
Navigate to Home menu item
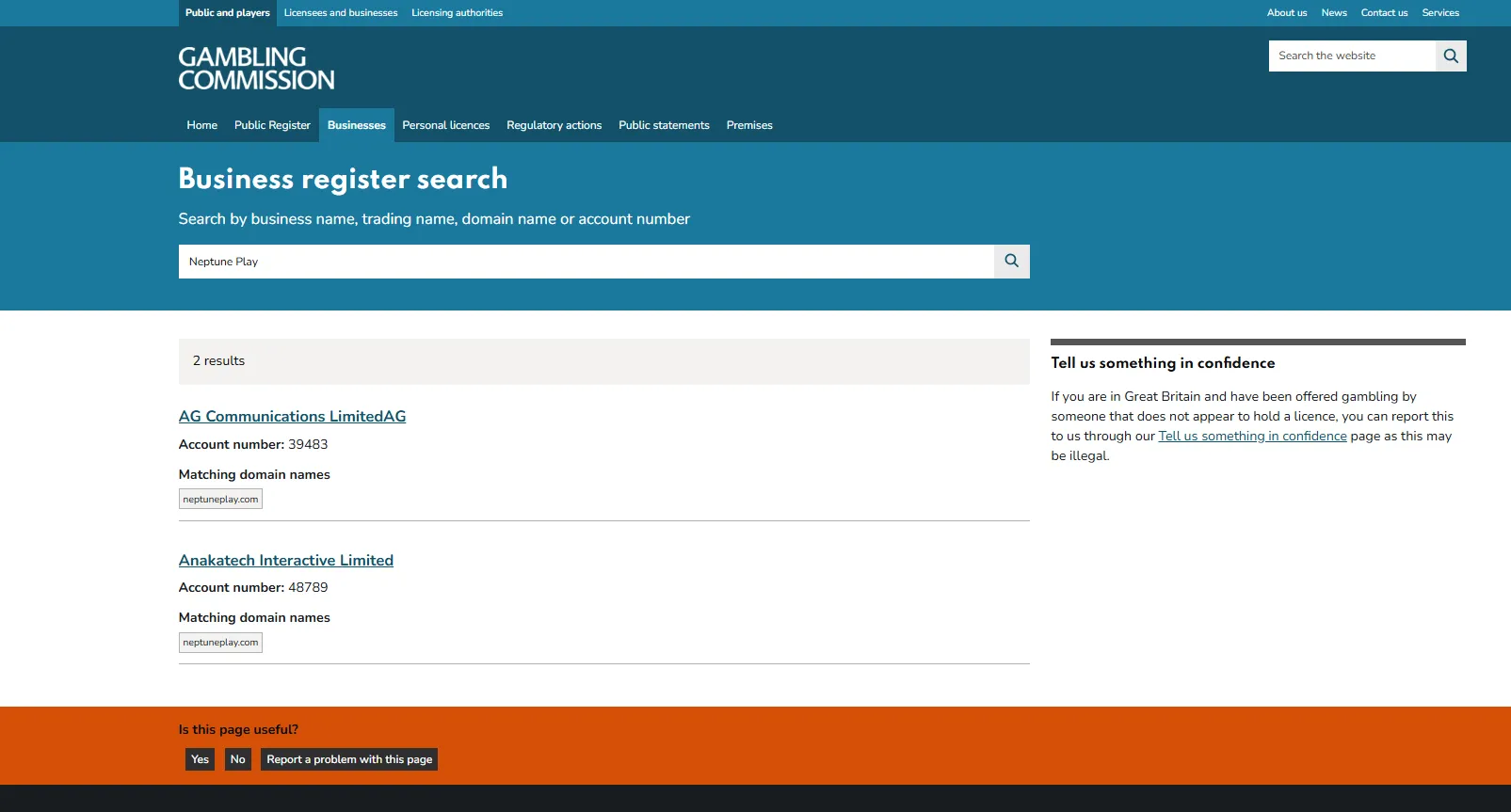(202, 125)
